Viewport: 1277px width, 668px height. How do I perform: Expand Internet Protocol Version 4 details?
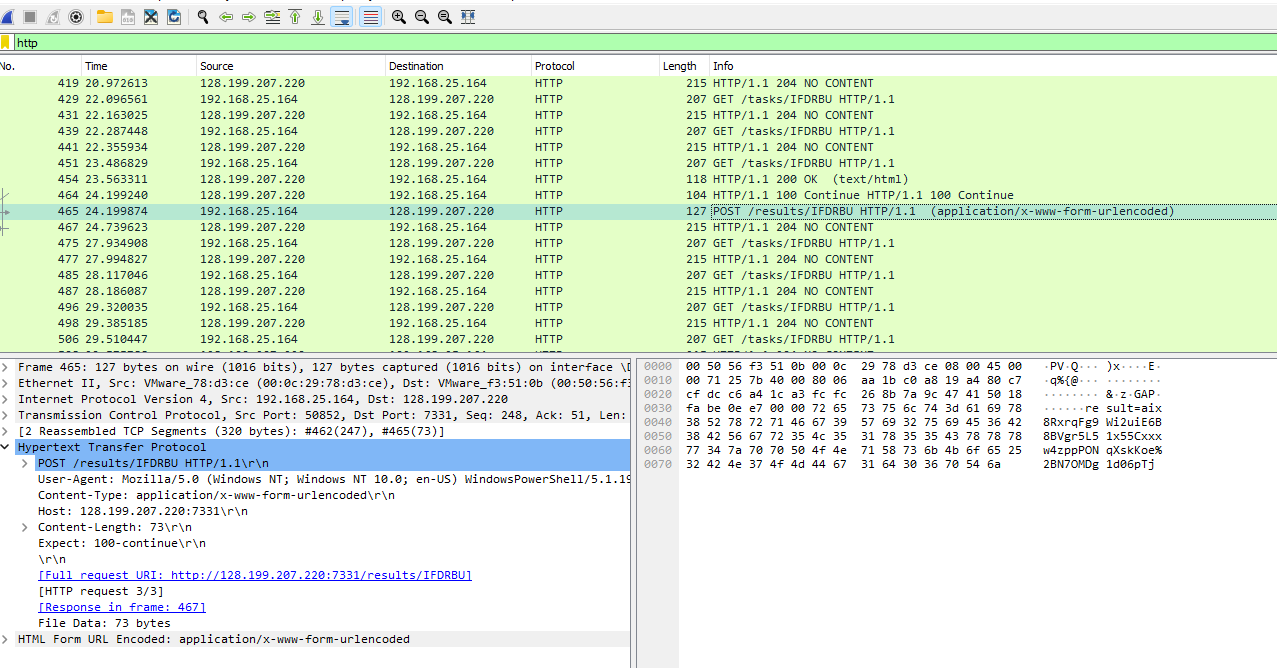point(6,399)
